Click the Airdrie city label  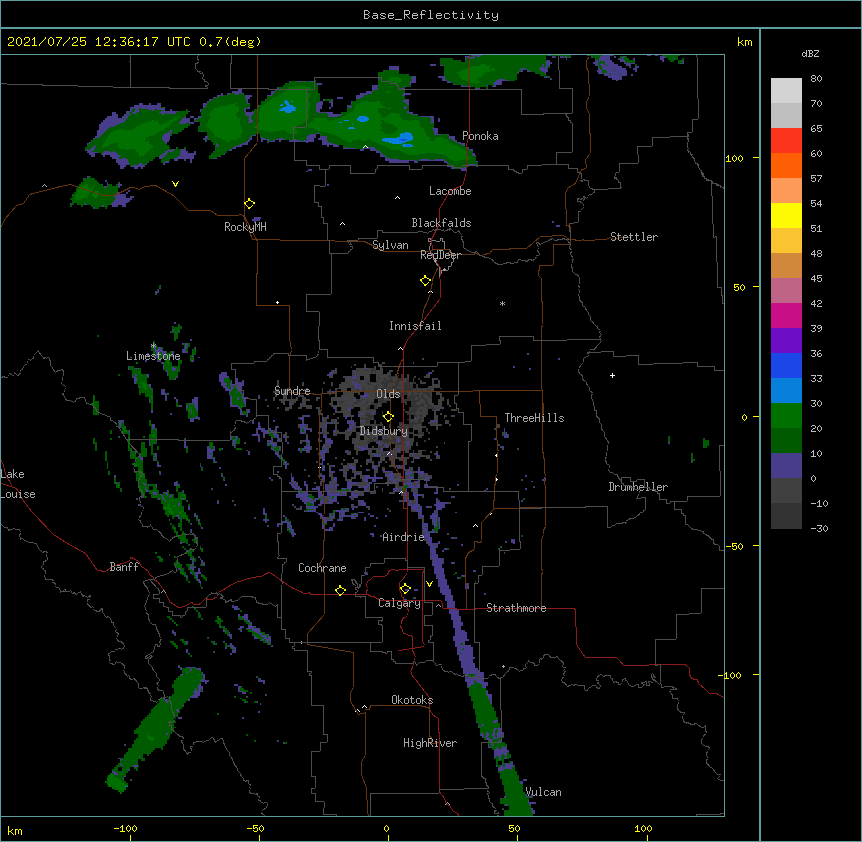(x=403, y=537)
